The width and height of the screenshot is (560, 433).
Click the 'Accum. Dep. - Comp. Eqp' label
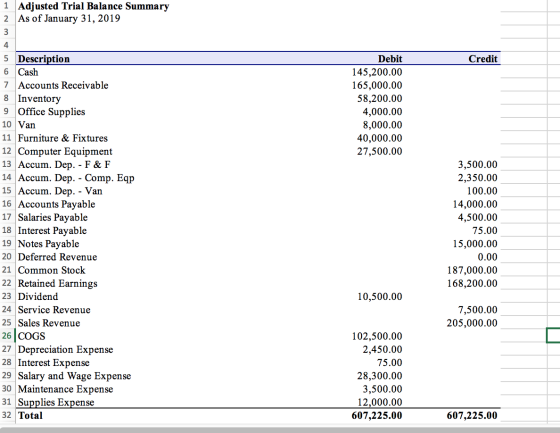[76, 178]
